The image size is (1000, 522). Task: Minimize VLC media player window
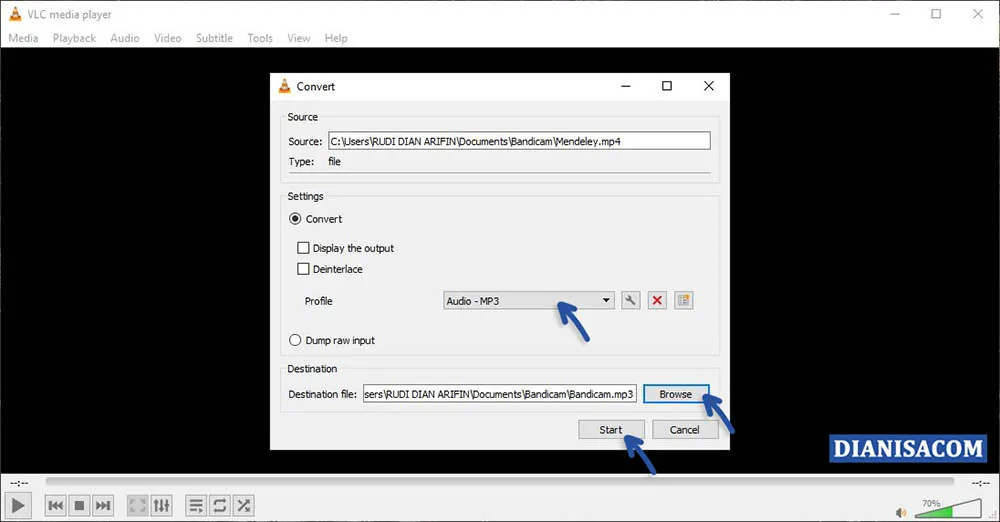[895, 14]
